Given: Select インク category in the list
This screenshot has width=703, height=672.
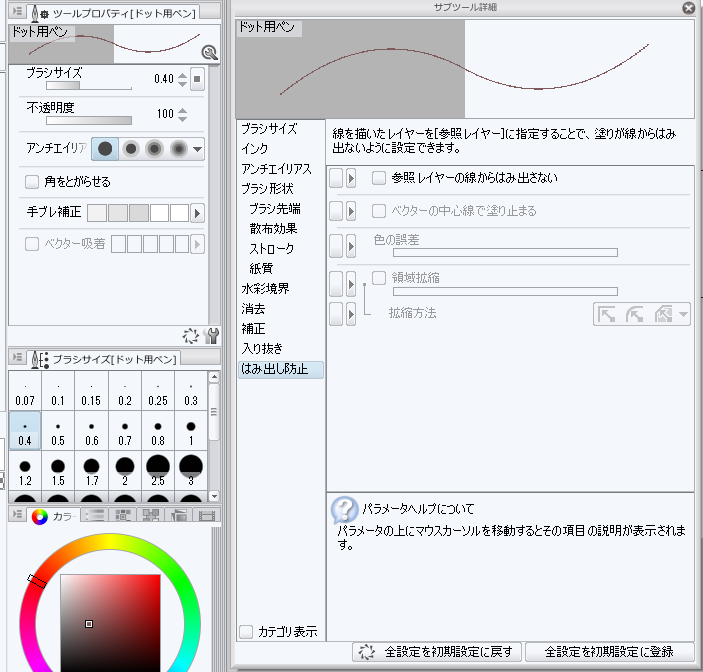Looking at the screenshot, I should coord(255,149).
